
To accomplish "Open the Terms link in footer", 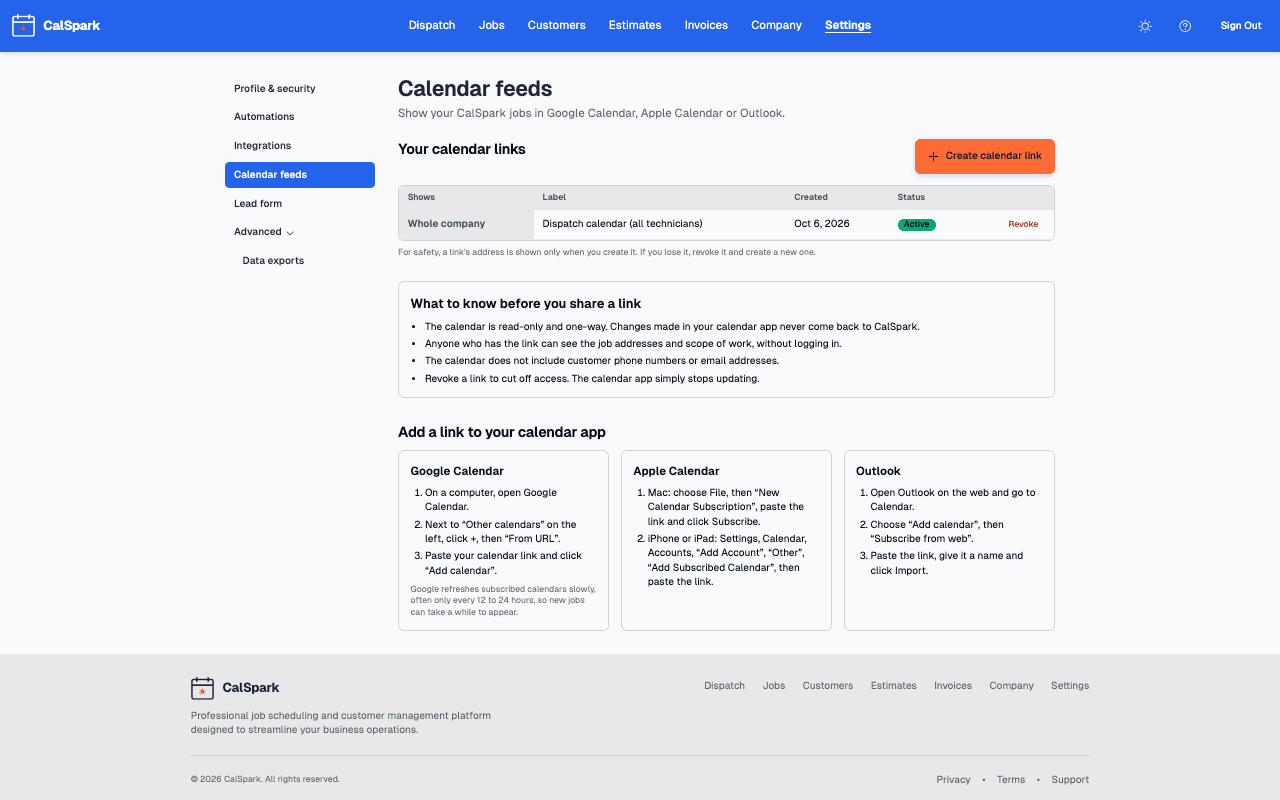I will point(1011,780).
